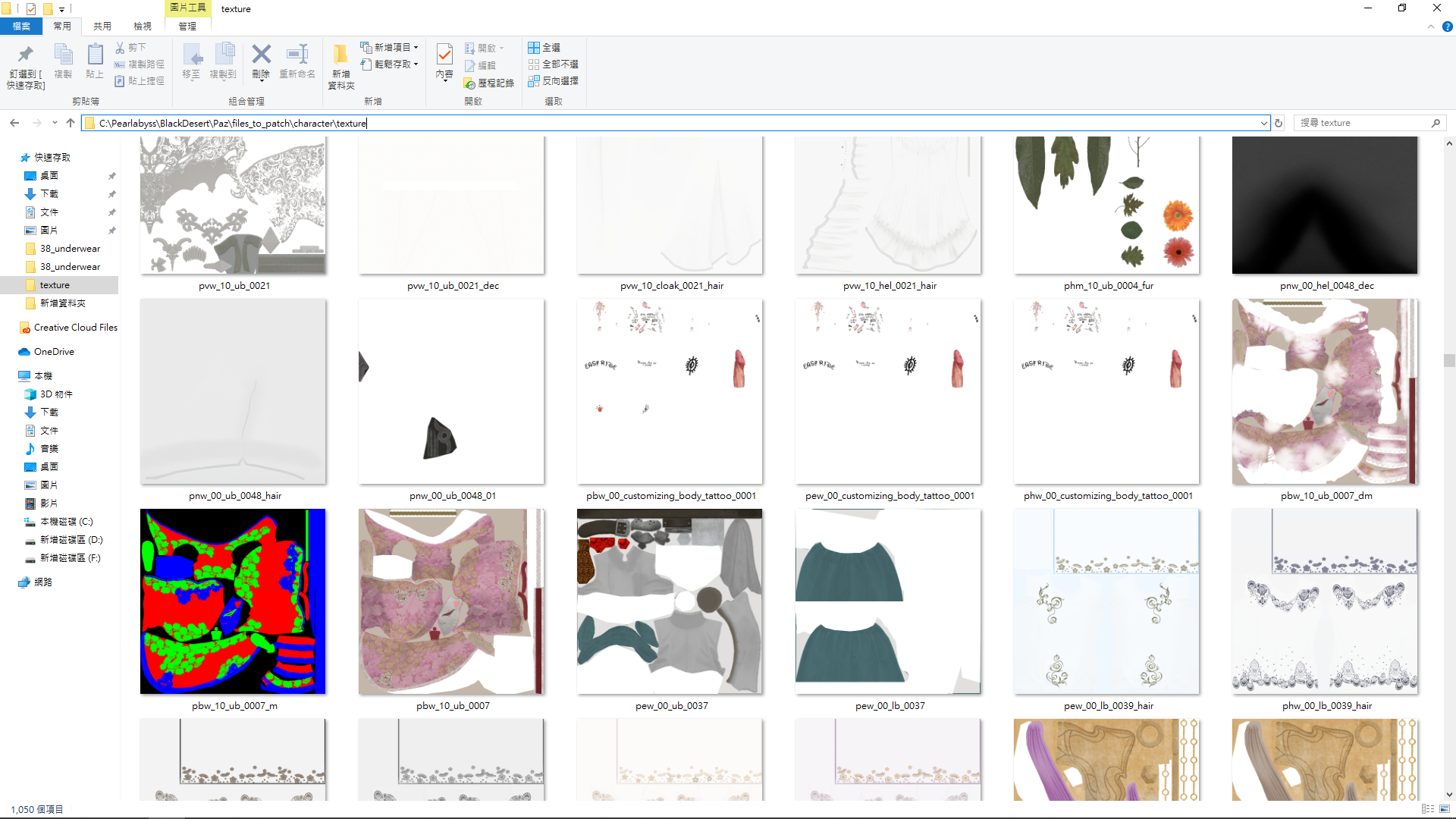The width and height of the screenshot is (1456, 819).
Task: Select OneDrive in navigation pane
Action: click(x=54, y=352)
